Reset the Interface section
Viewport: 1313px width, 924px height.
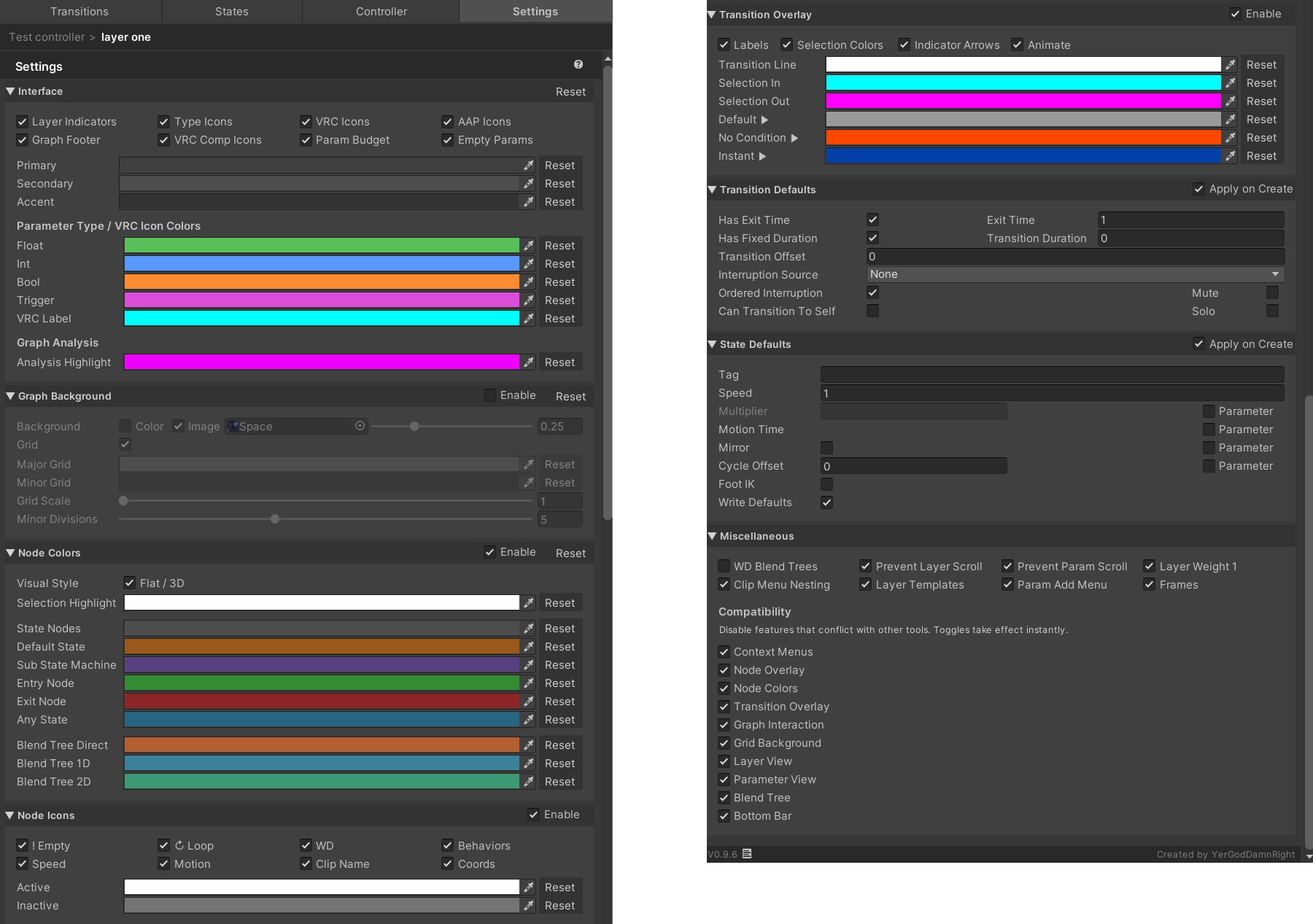click(570, 92)
